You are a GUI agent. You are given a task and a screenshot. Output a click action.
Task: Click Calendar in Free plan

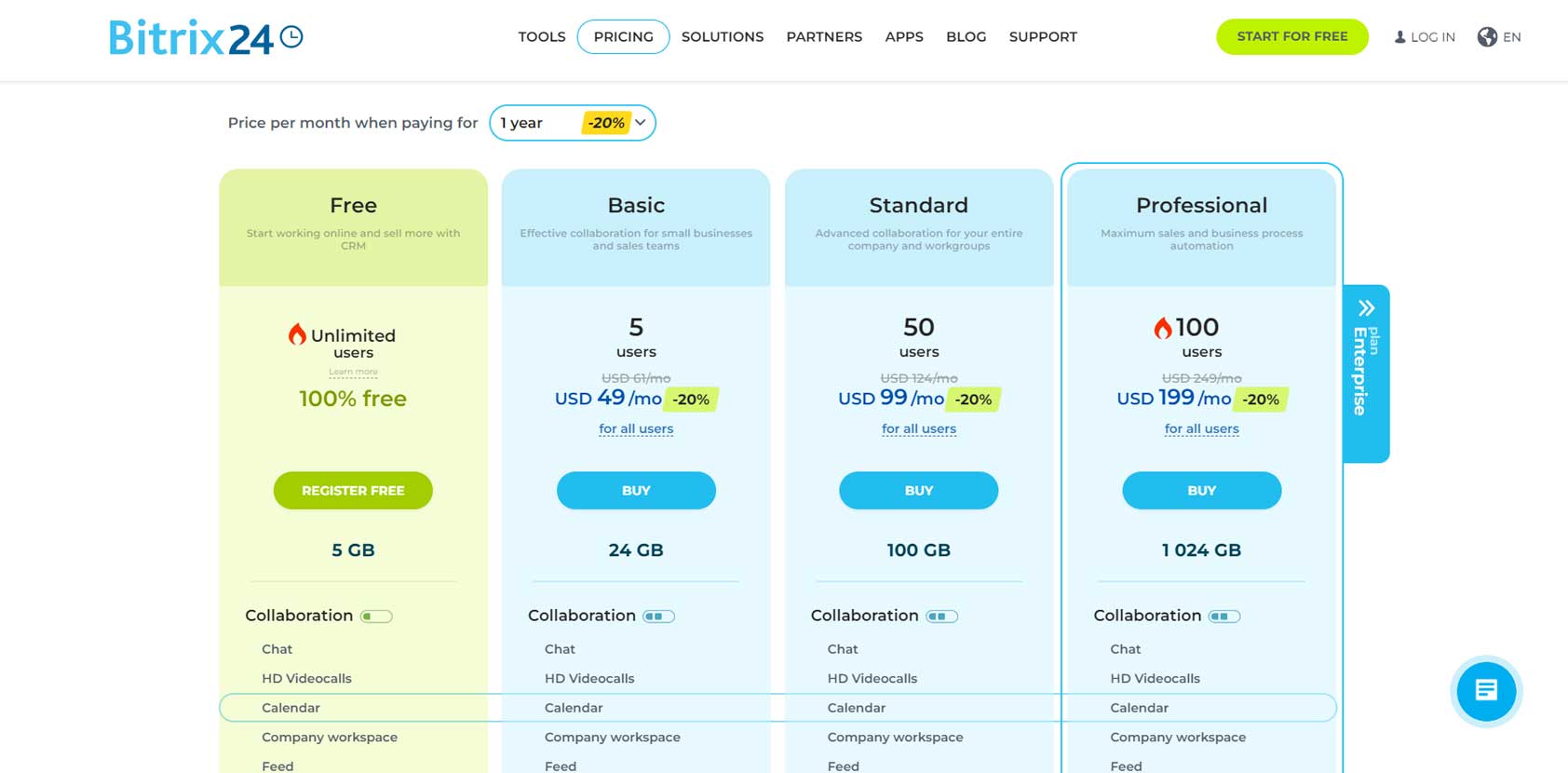coord(291,708)
